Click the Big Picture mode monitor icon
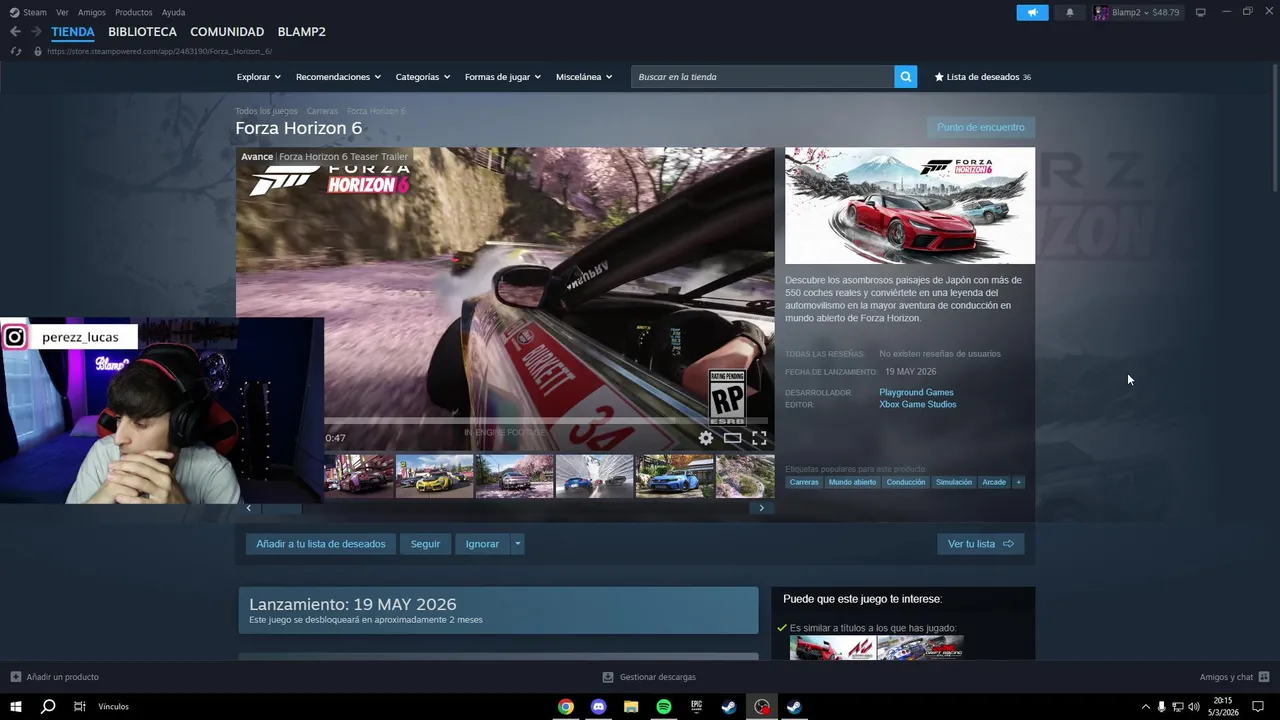This screenshot has height=720, width=1280. [x=1201, y=12]
